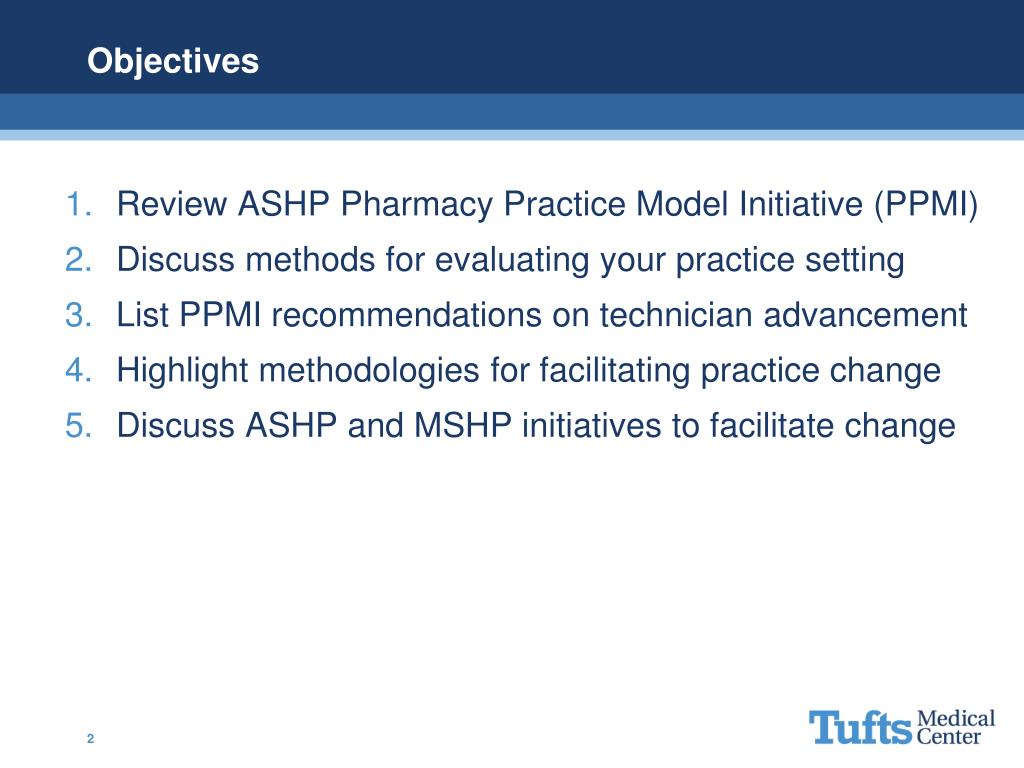Click the Tufts logo wordmark

861,728
